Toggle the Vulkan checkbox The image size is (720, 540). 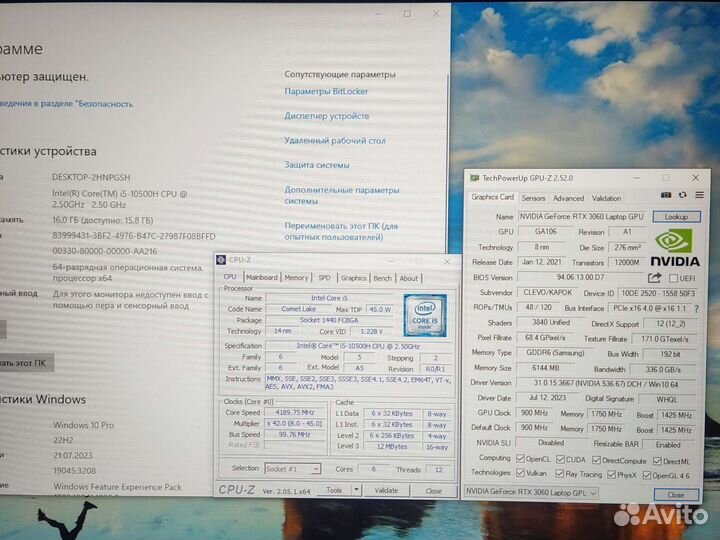point(520,472)
